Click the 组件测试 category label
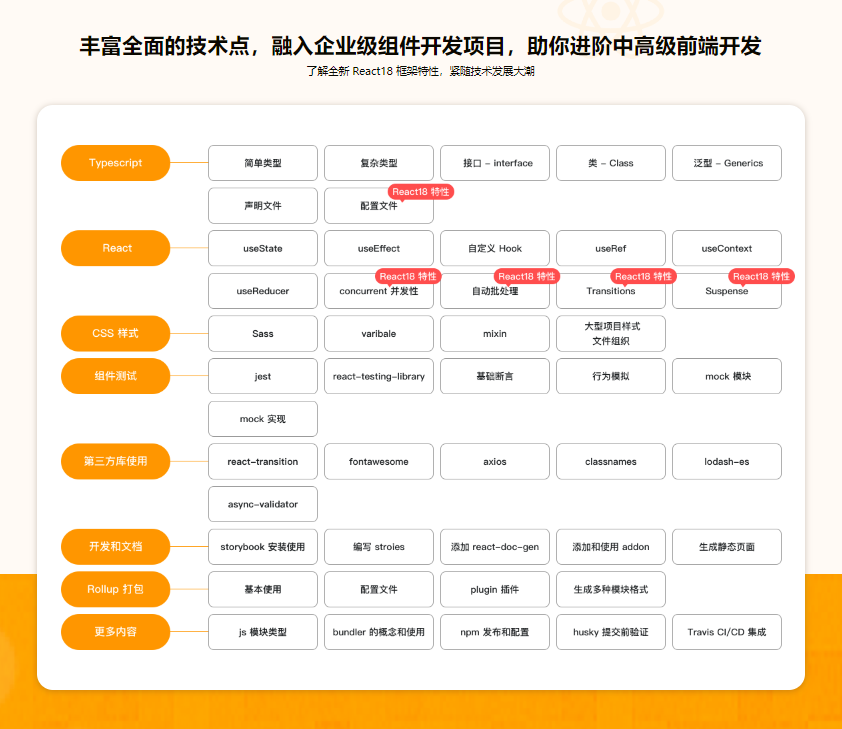The height and width of the screenshot is (729, 842). point(115,376)
